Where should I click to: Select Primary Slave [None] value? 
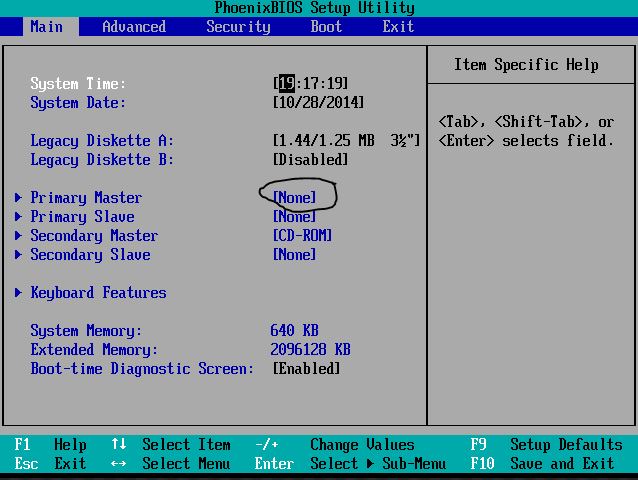(294, 216)
